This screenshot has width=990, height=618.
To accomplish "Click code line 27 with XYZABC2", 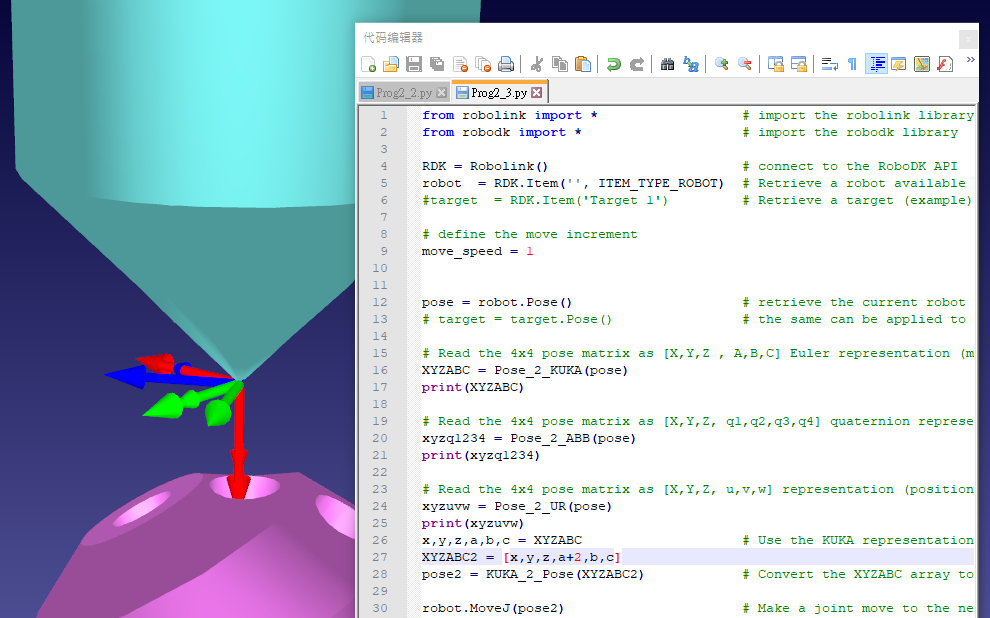I will point(520,557).
